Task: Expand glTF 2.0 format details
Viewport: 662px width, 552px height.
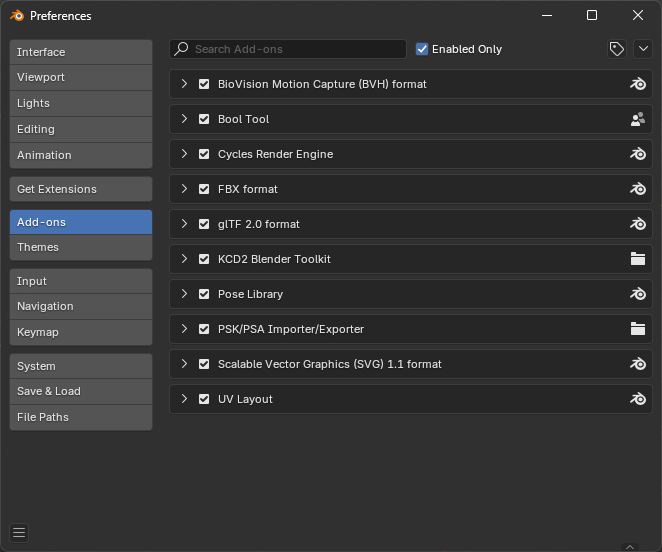Action: [184, 224]
